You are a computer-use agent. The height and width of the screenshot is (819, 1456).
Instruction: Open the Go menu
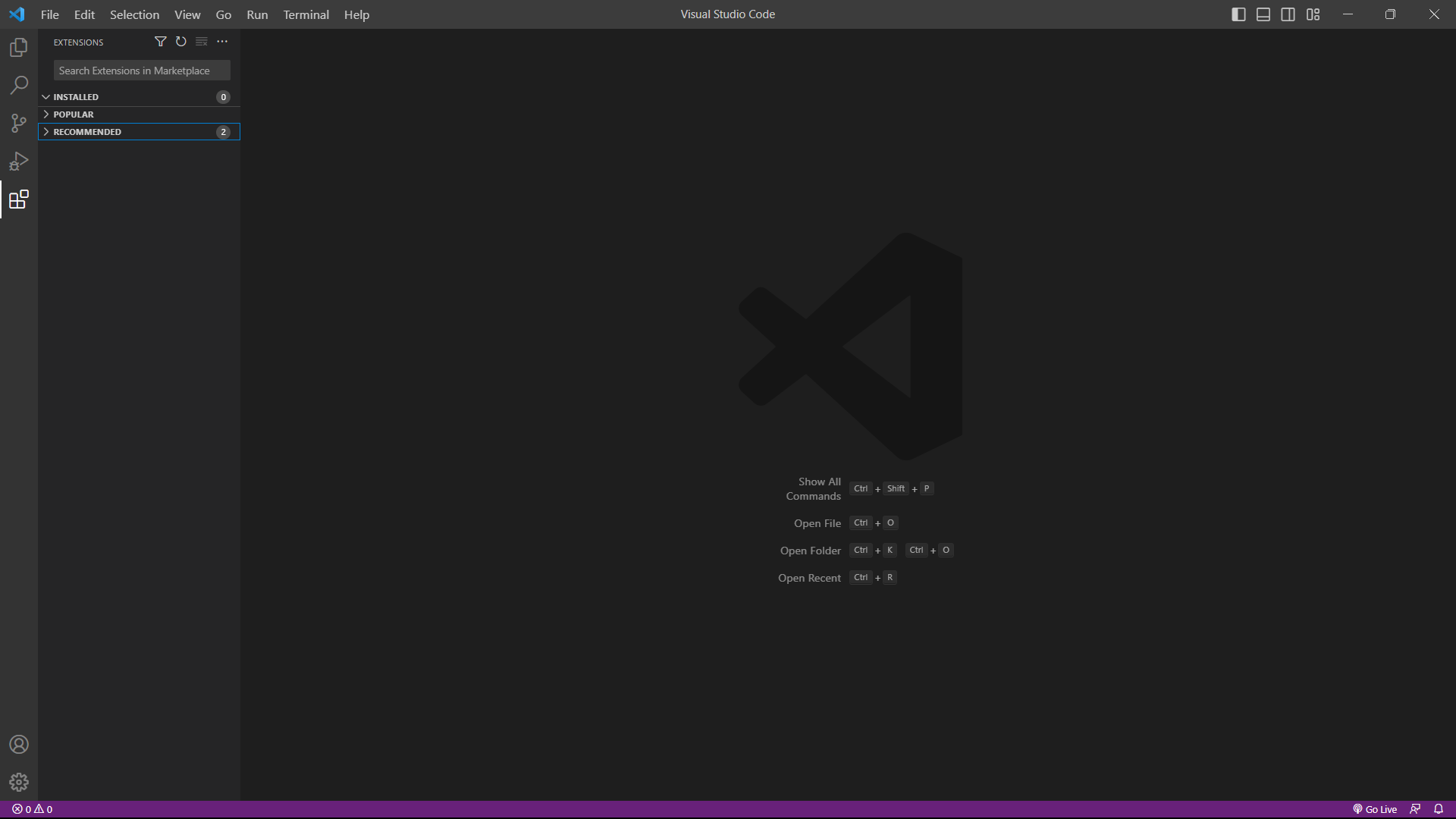(224, 14)
